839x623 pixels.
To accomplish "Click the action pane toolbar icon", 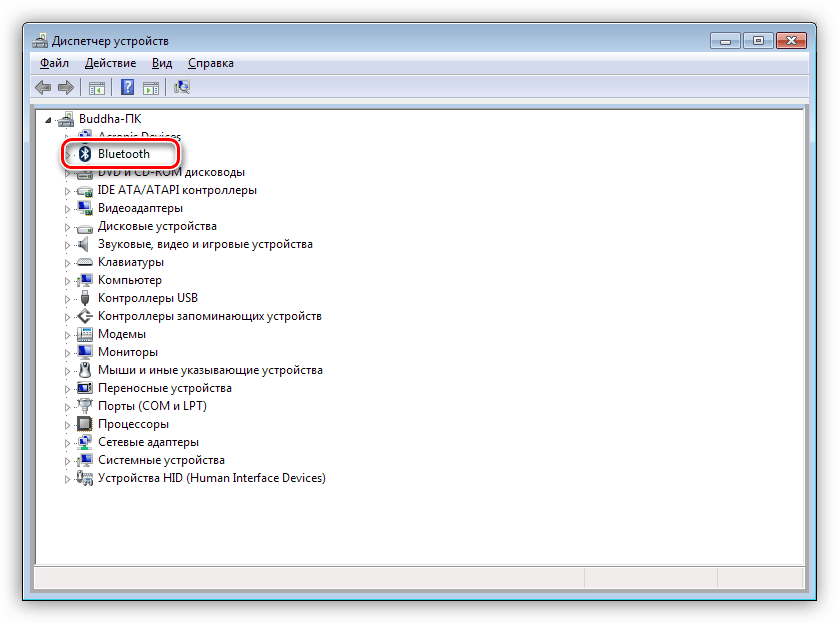I will point(151,88).
